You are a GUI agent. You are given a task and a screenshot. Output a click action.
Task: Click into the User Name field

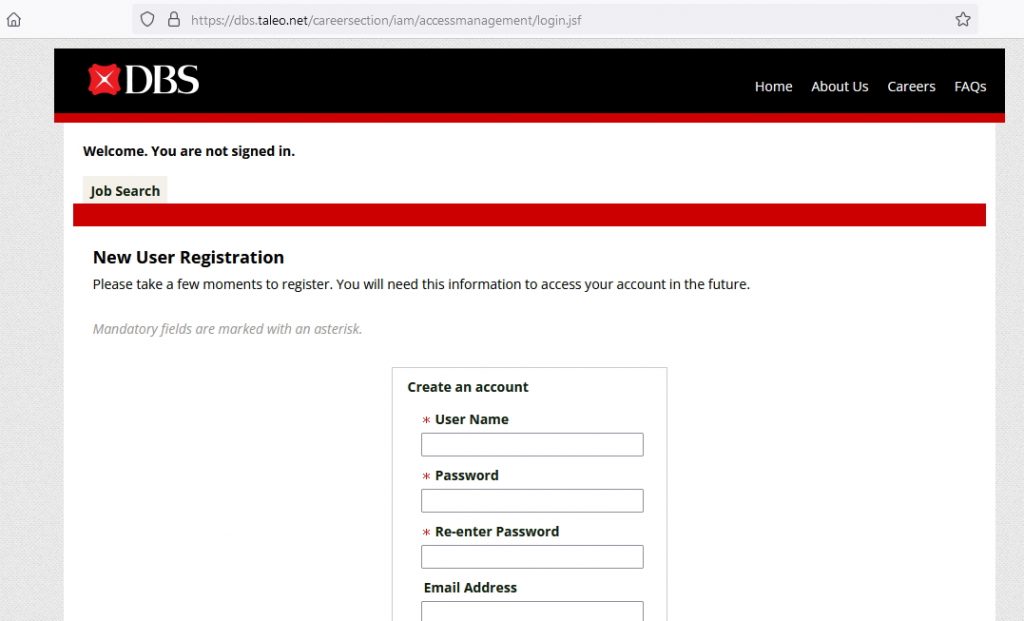click(532, 445)
